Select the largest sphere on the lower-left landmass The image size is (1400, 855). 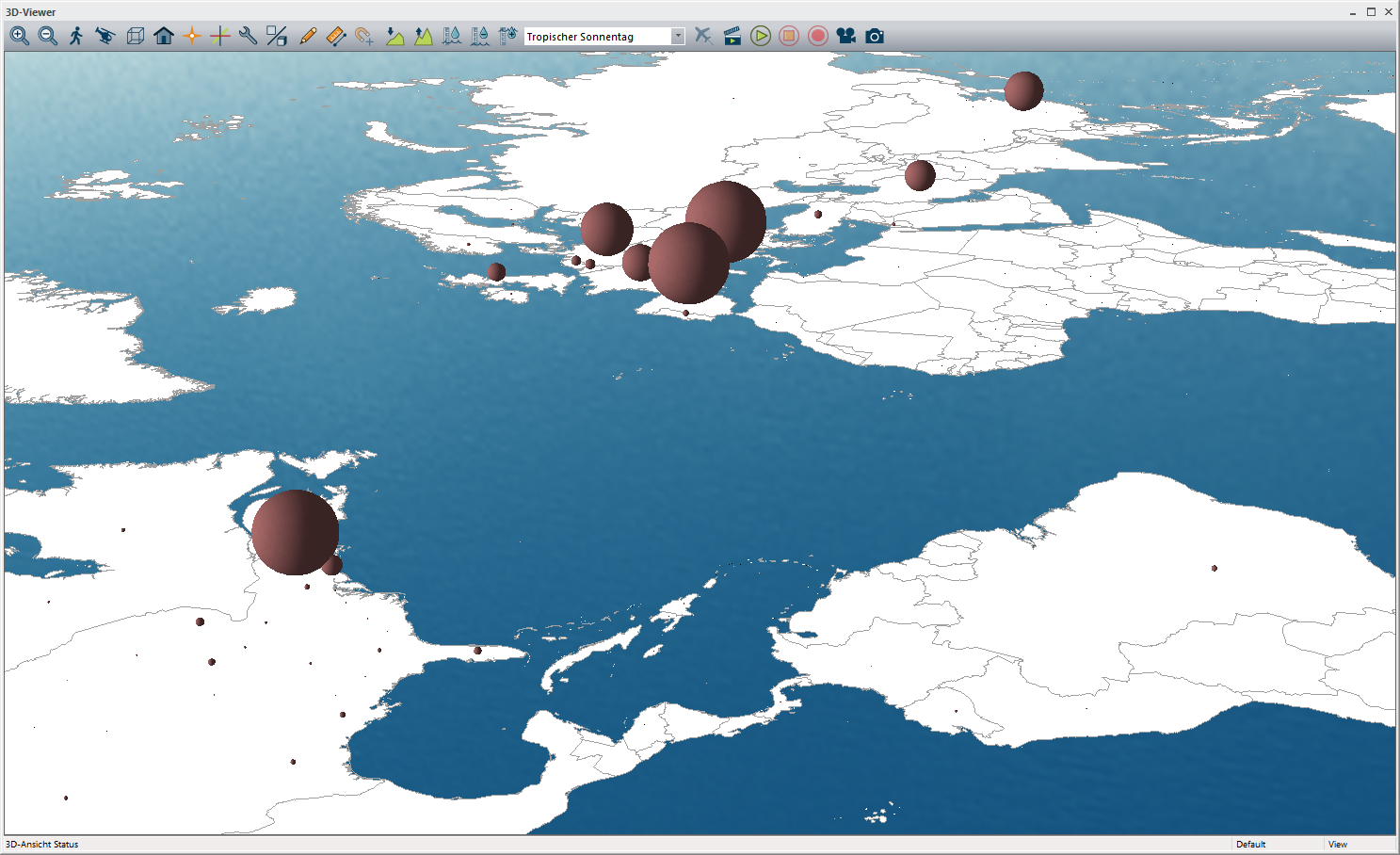pyautogui.click(x=295, y=532)
